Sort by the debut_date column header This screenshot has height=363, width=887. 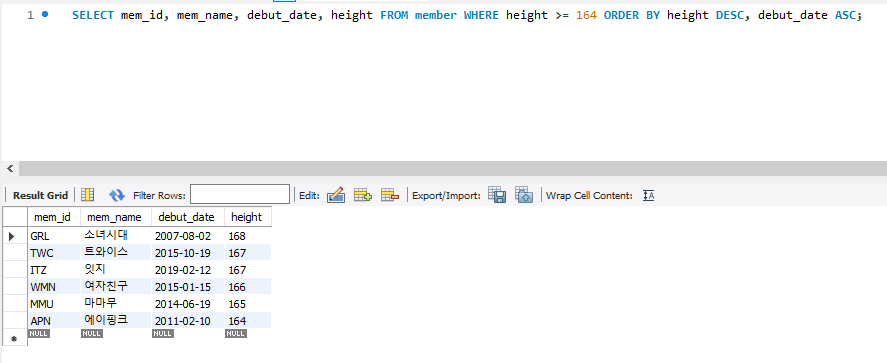point(187,217)
